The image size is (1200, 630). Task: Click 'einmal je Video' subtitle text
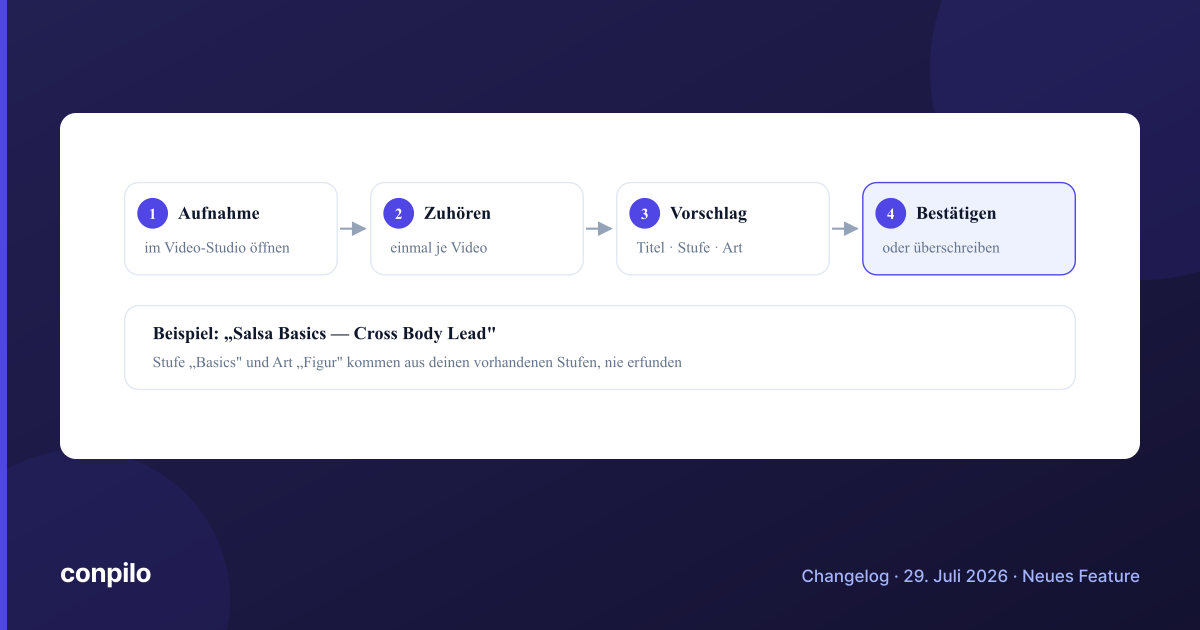439,247
